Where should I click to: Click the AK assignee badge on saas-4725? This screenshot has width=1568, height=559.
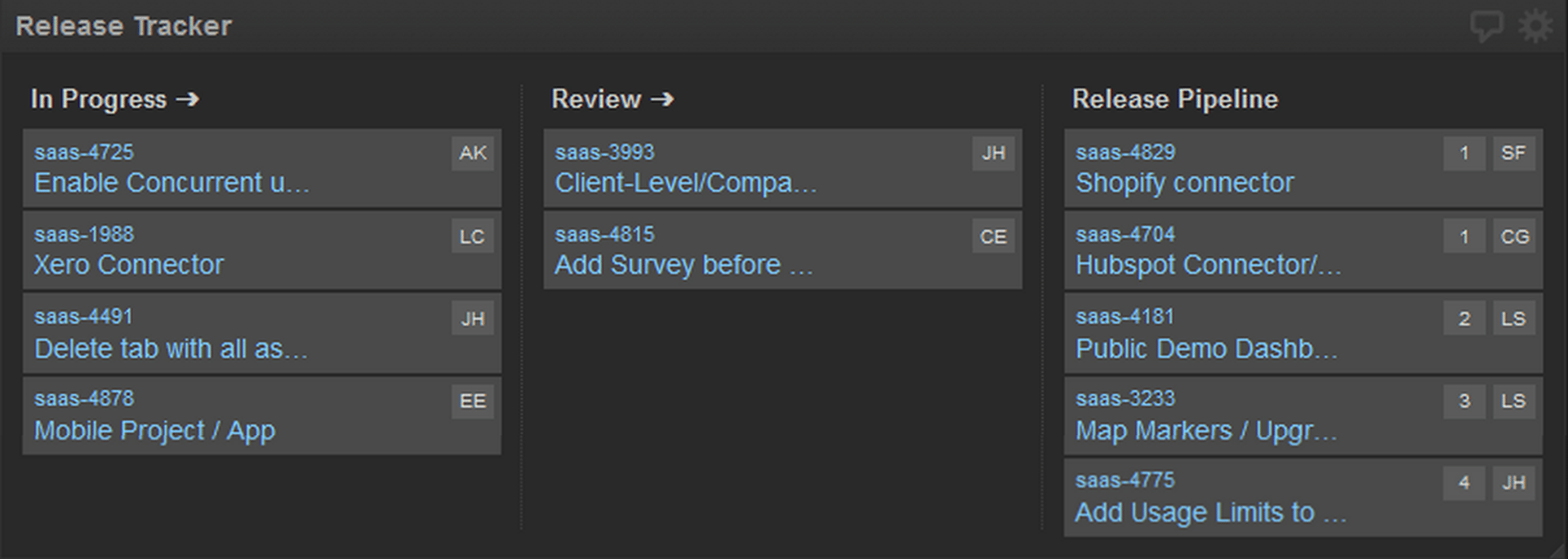coord(472,153)
